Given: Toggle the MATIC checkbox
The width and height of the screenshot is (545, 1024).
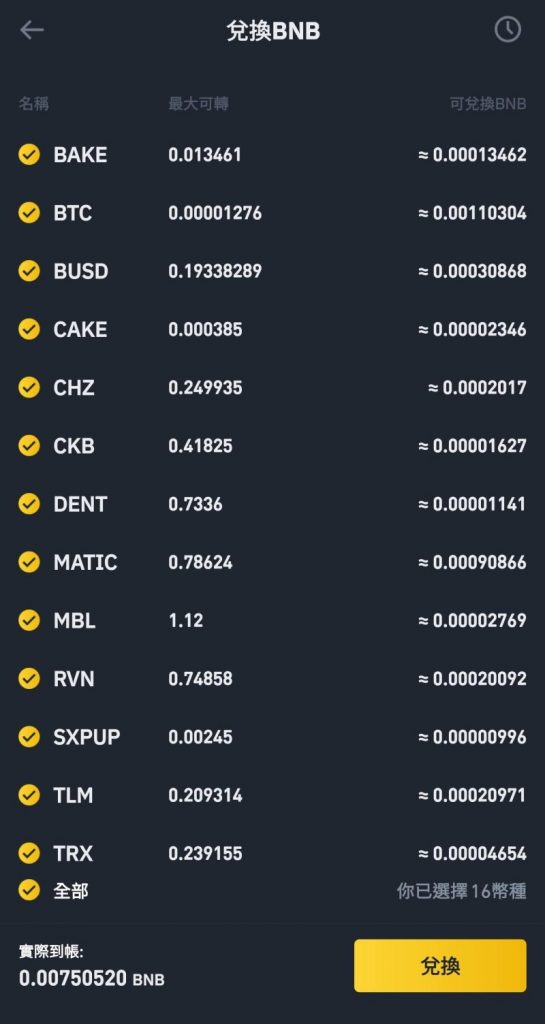Looking at the screenshot, I should click(29, 562).
